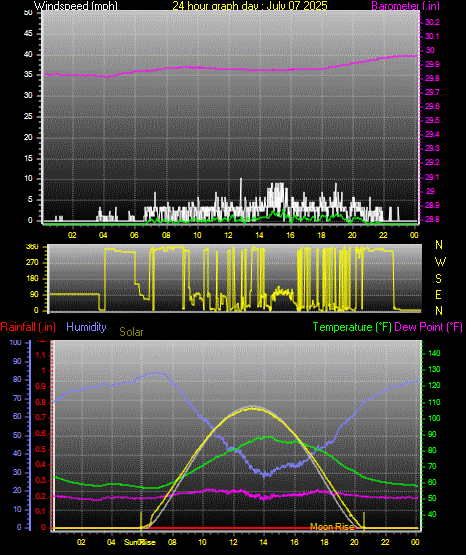
Task: Click the Moon Rise marker text
Action: click(332, 527)
